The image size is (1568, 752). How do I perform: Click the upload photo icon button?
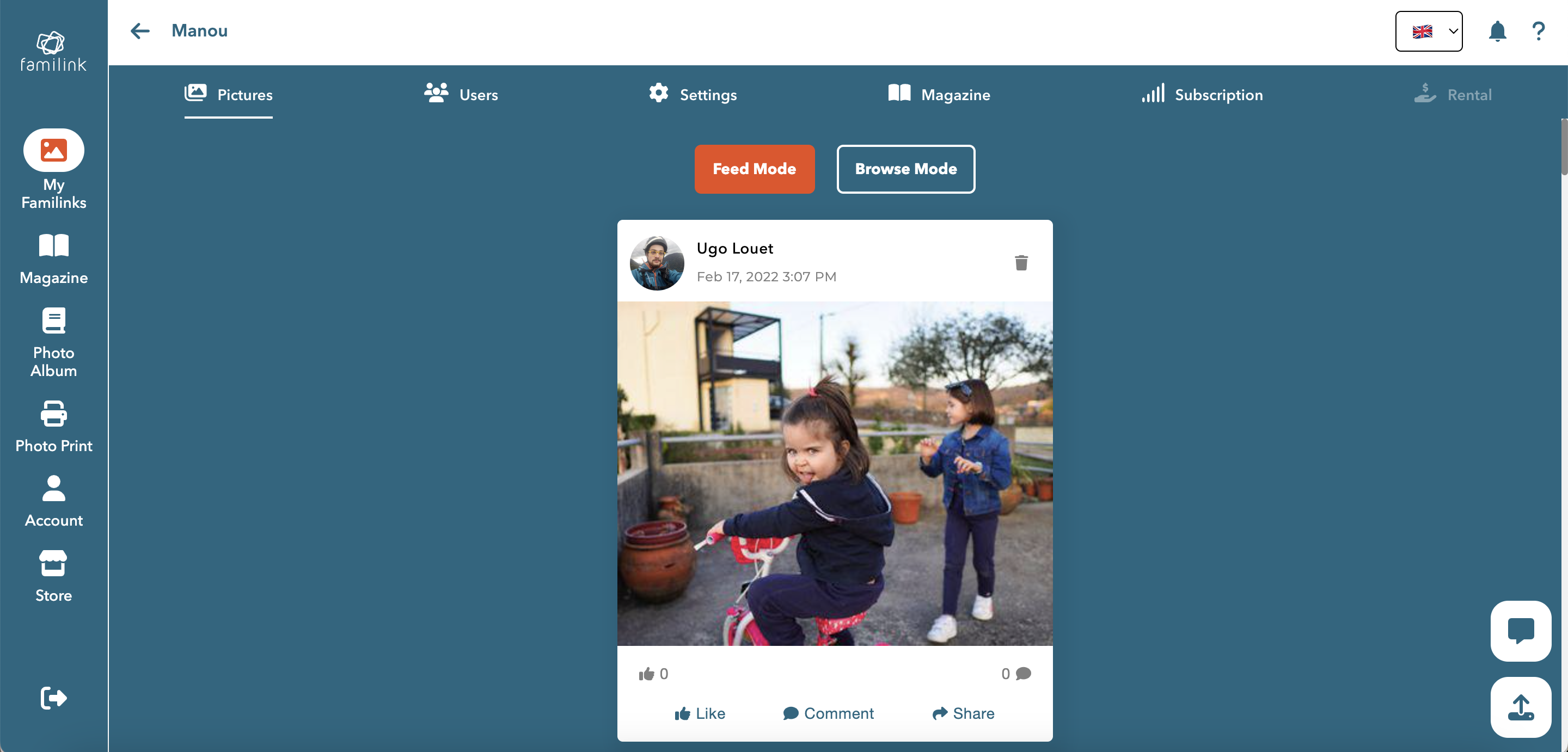click(x=1520, y=706)
